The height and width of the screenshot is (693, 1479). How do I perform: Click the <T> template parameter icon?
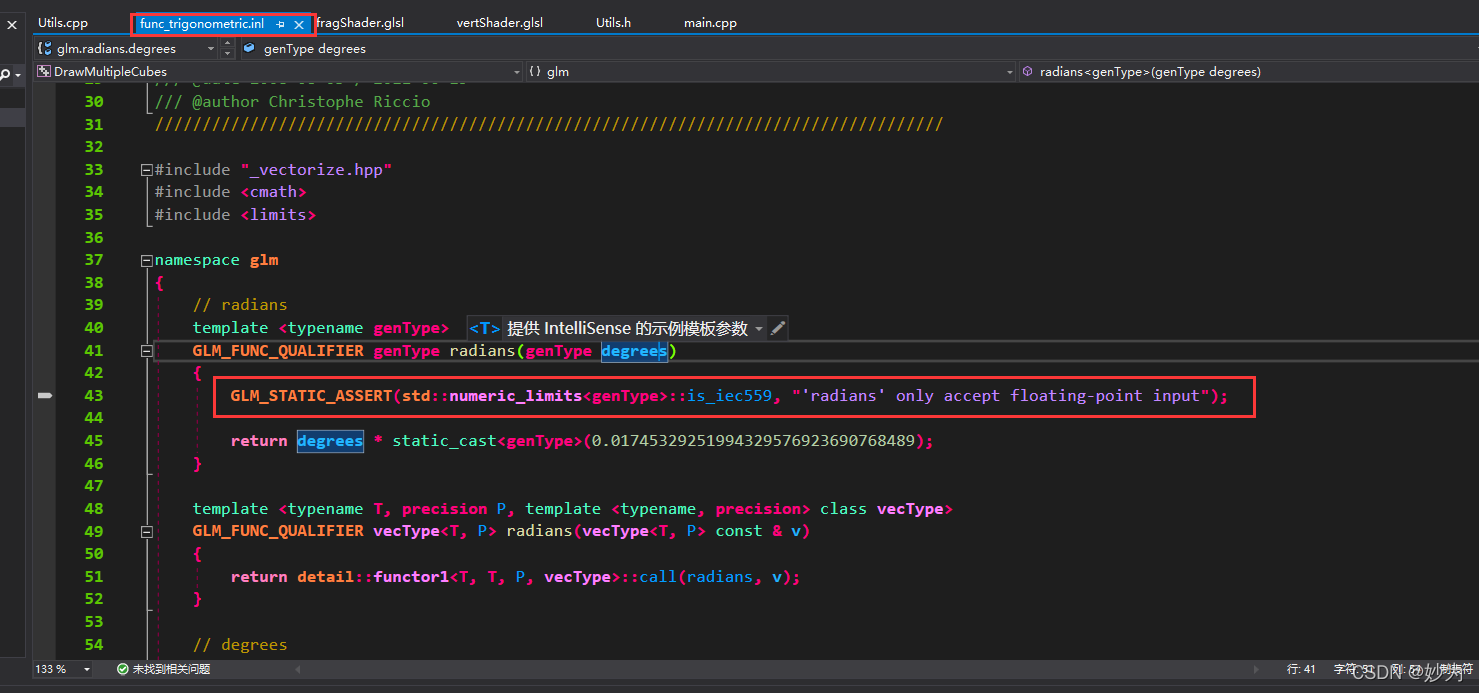pos(485,328)
